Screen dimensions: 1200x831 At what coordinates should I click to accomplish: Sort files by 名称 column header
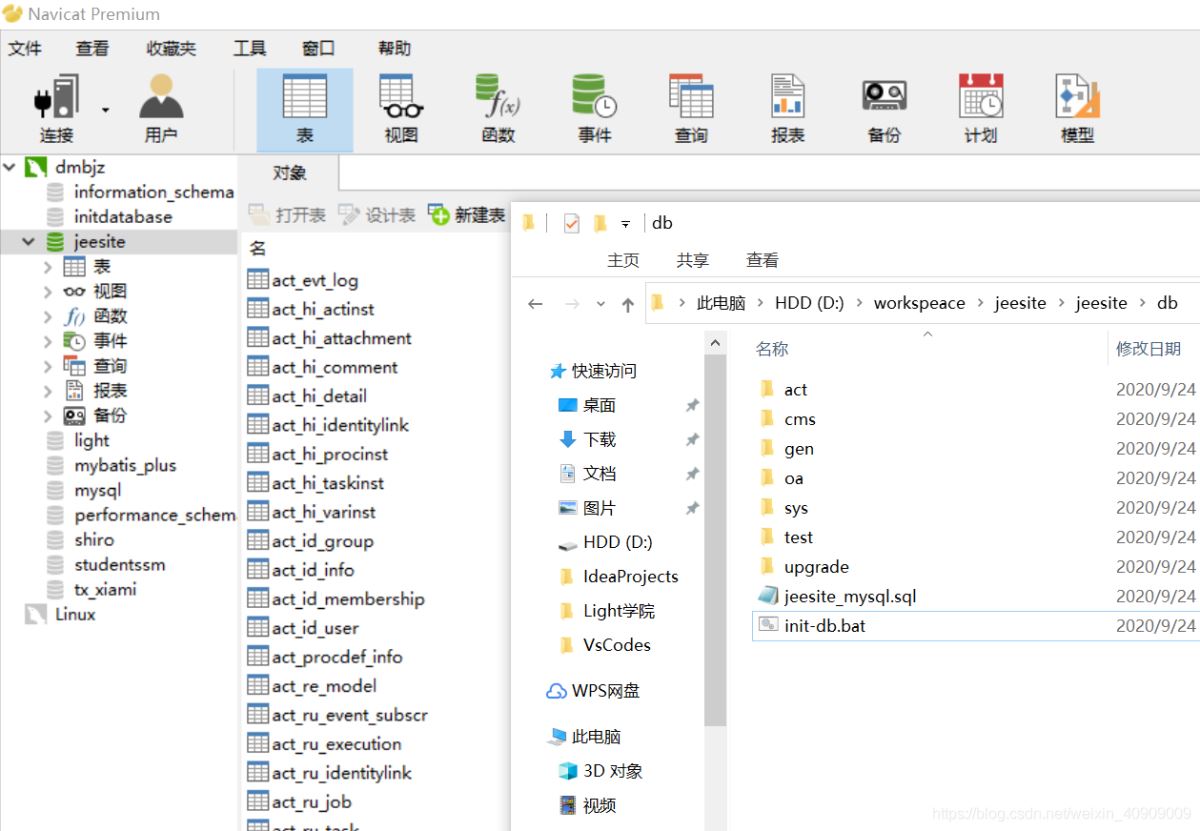(772, 348)
